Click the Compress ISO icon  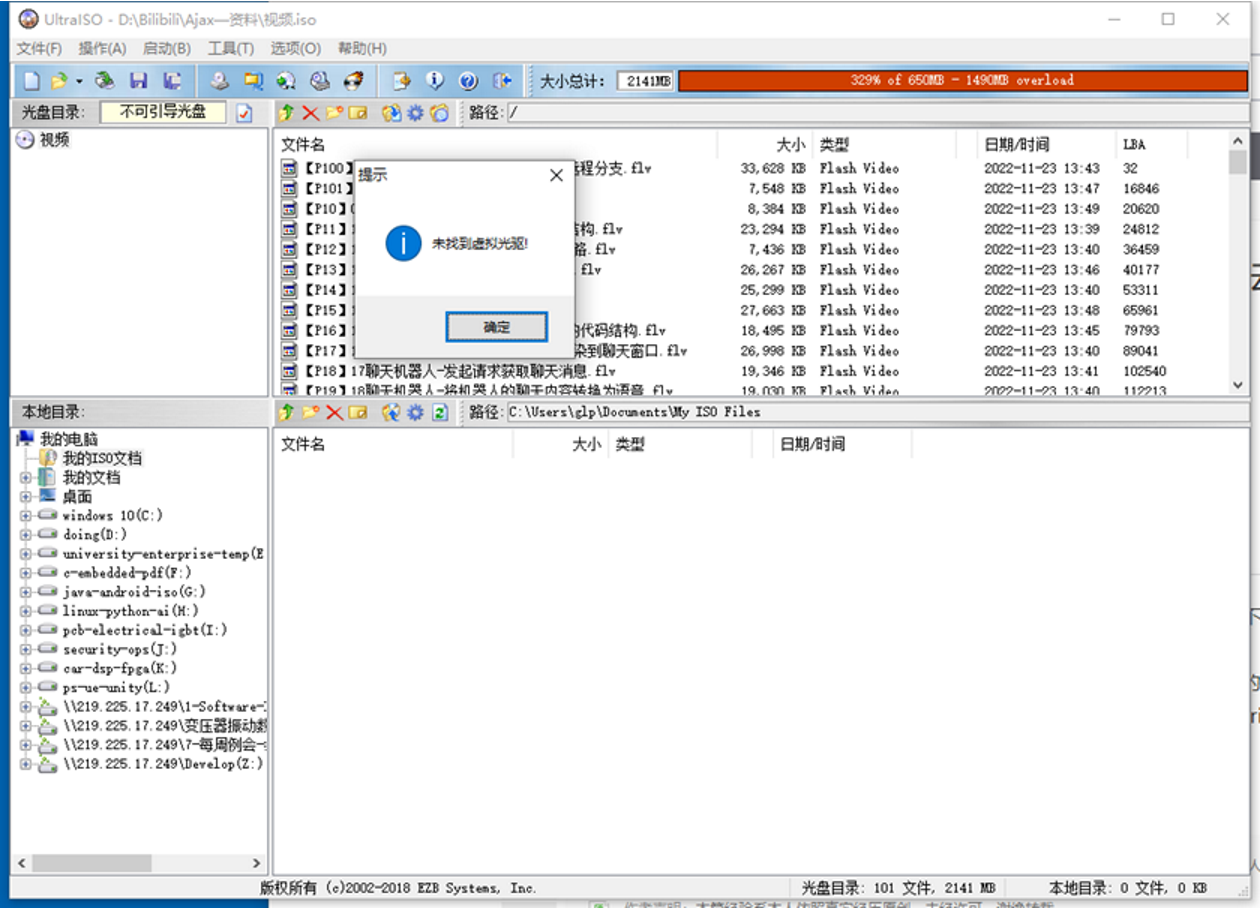click(x=253, y=81)
